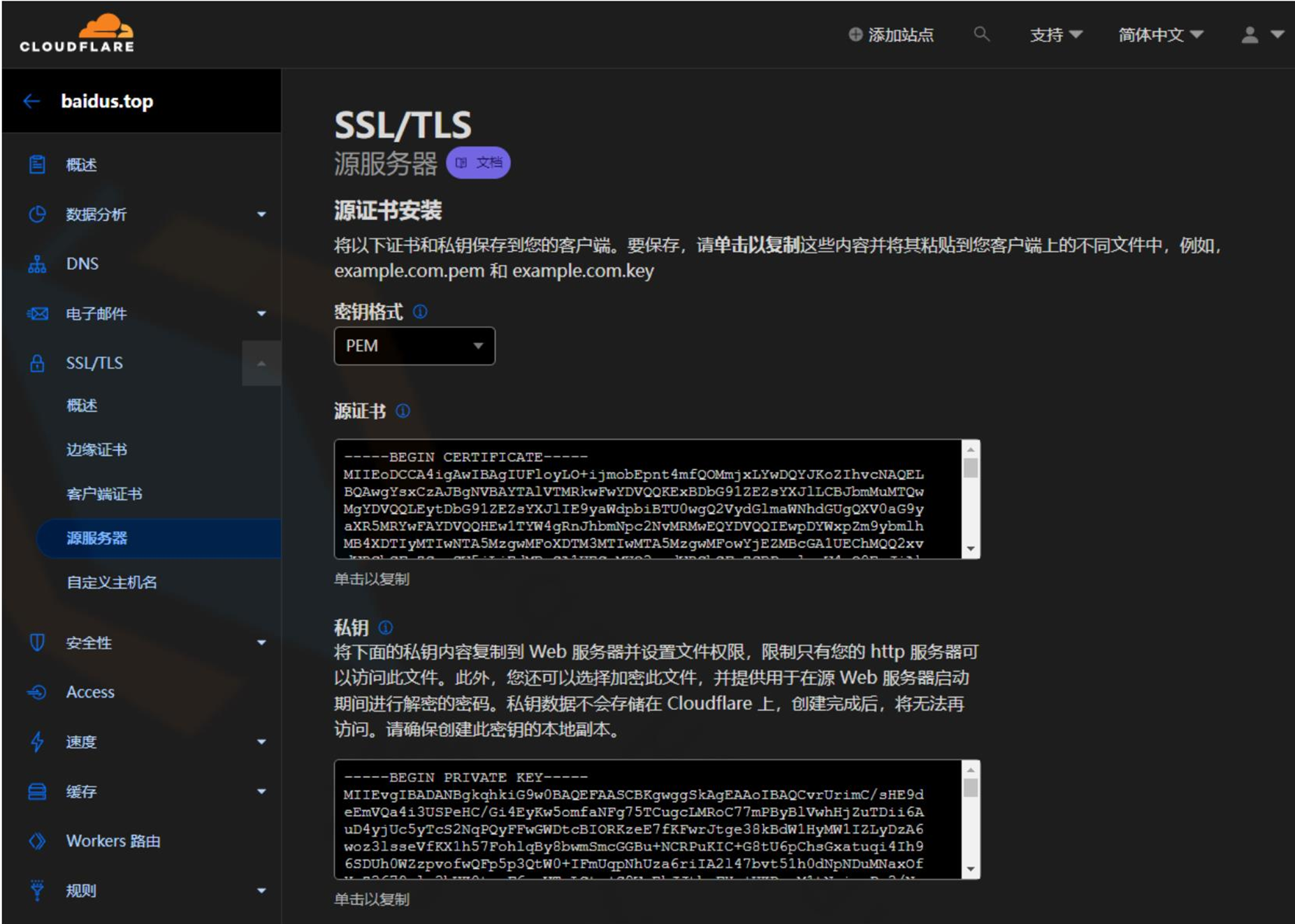This screenshot has height=924, width=1295.
Task: Click info icon next to 密钥格式
Action: [420, 312]
